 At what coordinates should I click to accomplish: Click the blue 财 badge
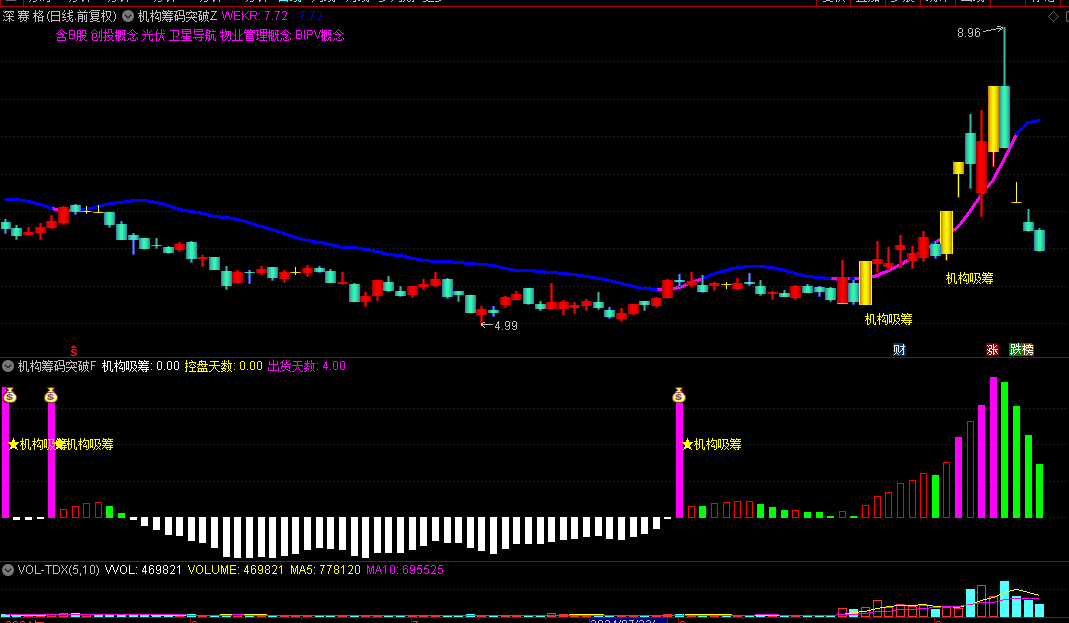899,350
